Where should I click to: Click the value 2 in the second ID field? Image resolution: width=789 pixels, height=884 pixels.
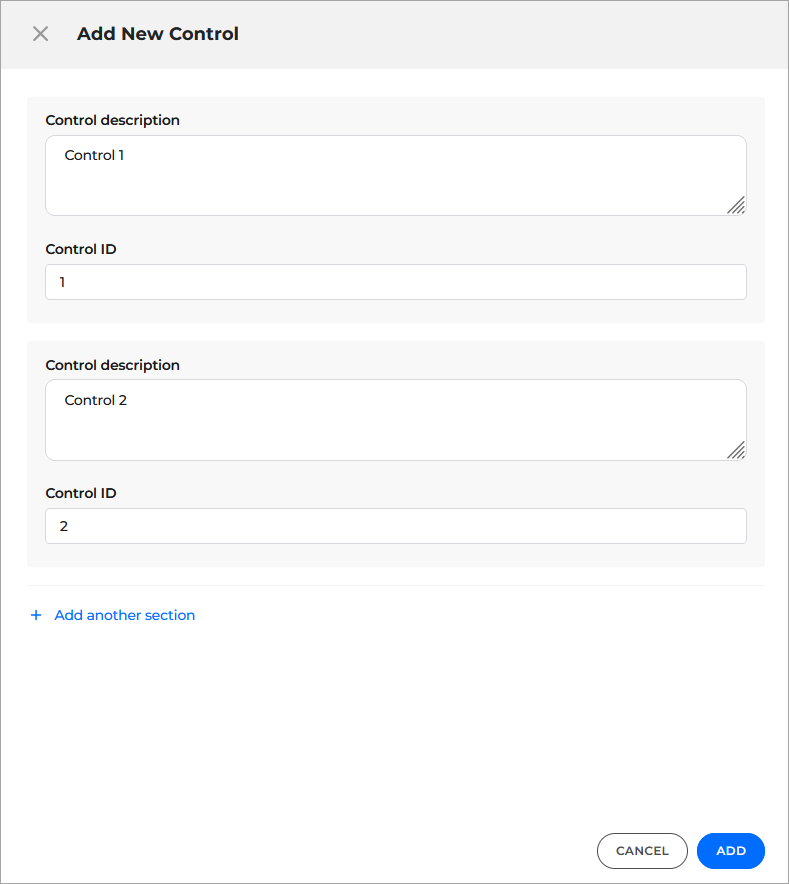[x=63, y=526]
